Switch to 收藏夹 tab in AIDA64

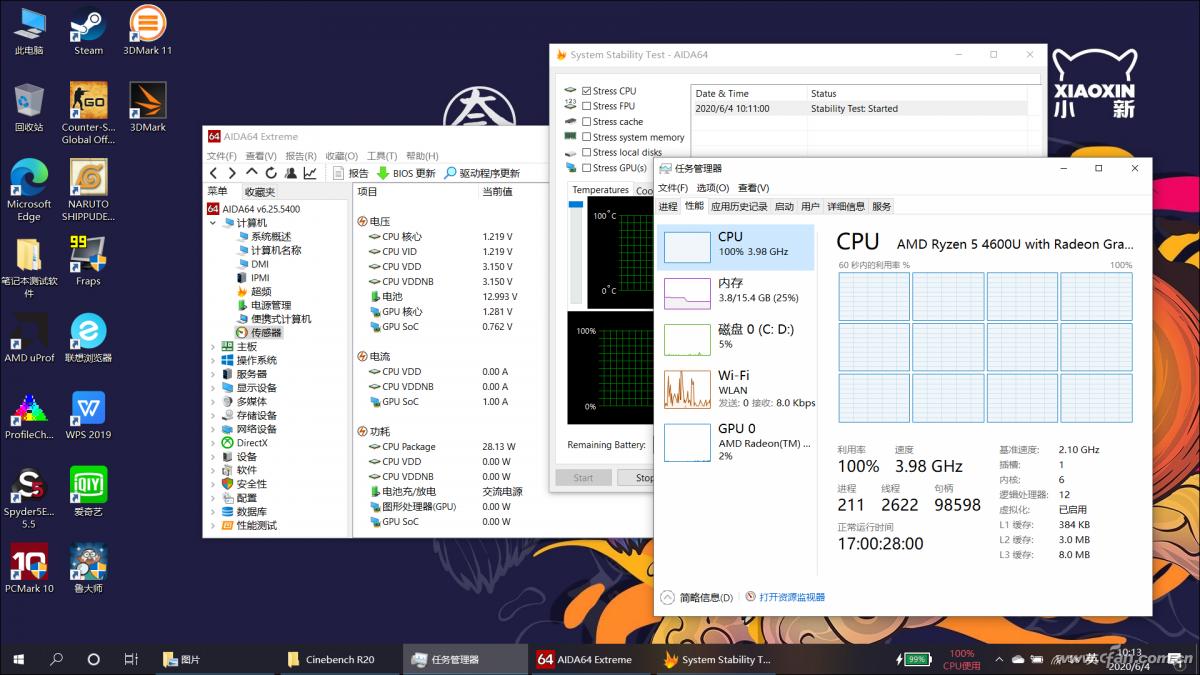259,192
